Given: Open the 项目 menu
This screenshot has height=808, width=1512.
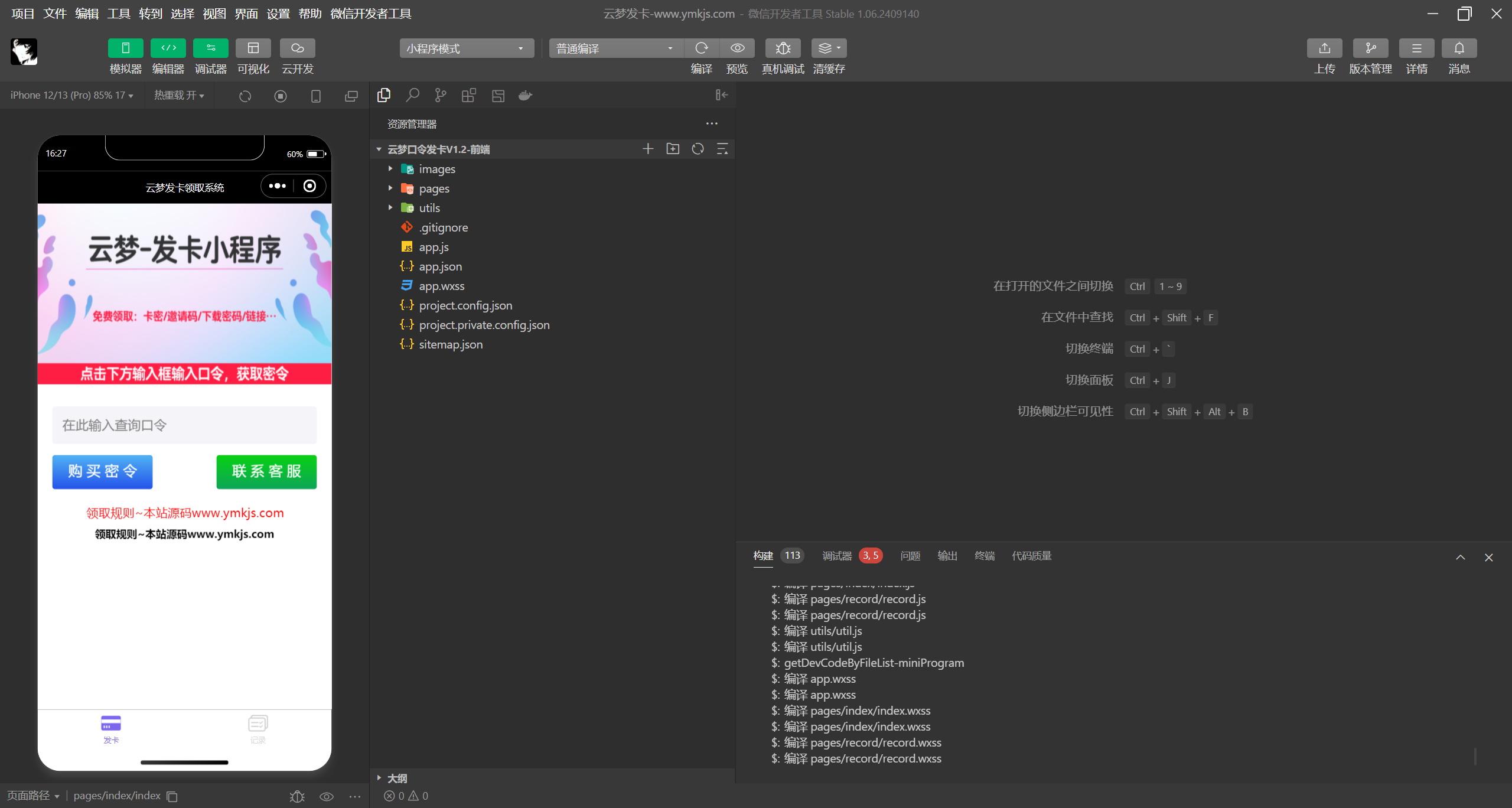Looking at the screenshot, I should [x=22, y=14].
